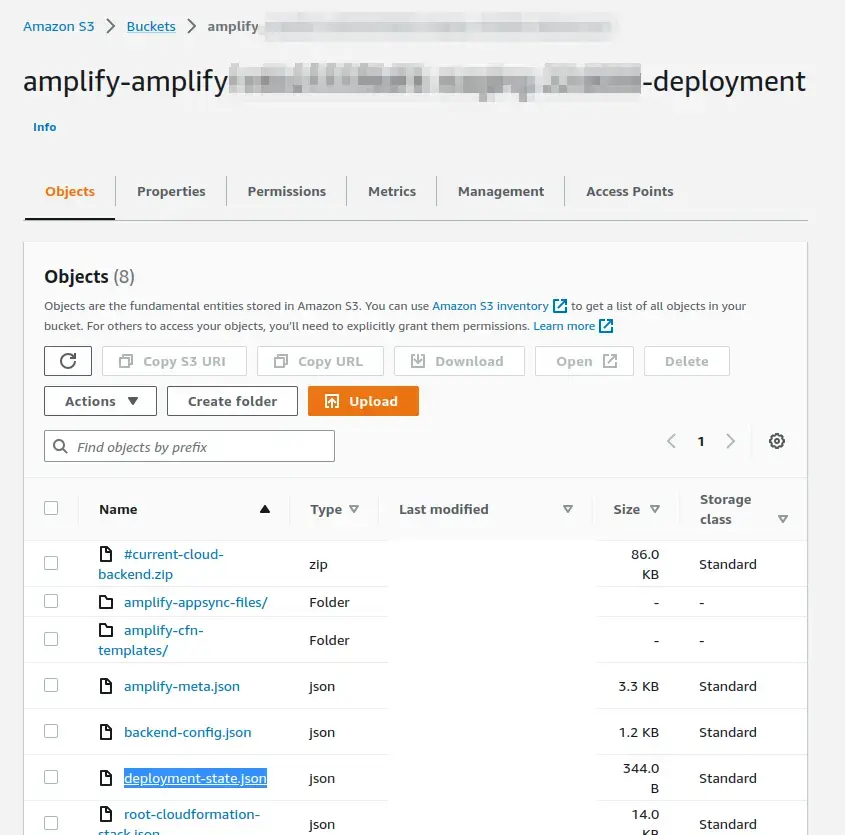Open table preferences gear icon
The image size is (845, 835).
pos(777,441)
